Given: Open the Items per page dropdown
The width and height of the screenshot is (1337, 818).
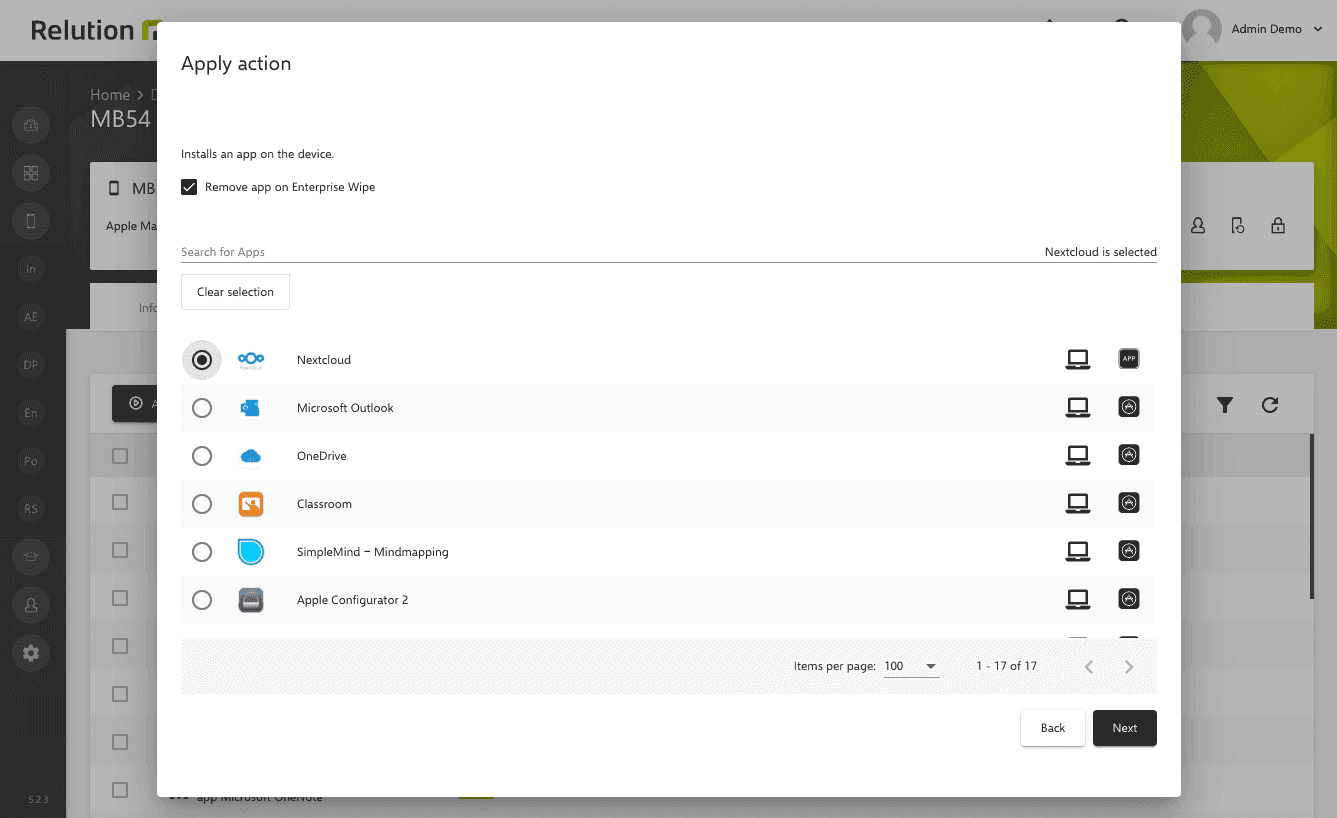Looking at the screenshot, I should [911, 666].
